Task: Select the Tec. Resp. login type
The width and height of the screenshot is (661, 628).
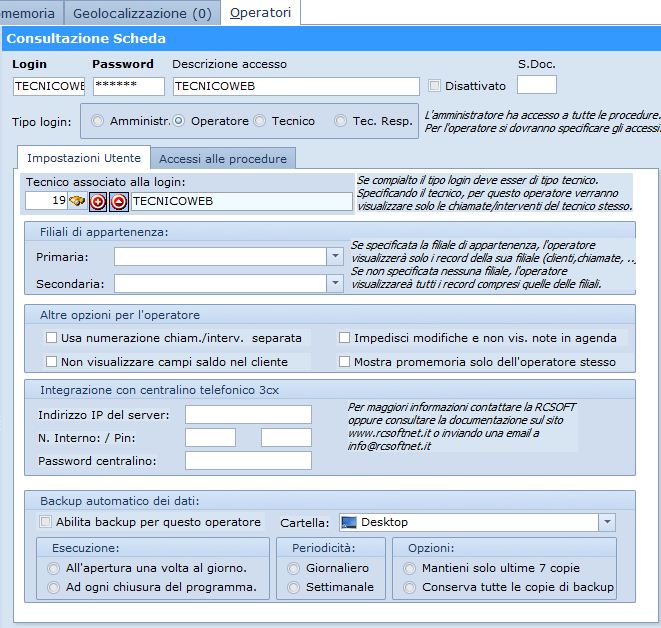Action: coord(341,121)
